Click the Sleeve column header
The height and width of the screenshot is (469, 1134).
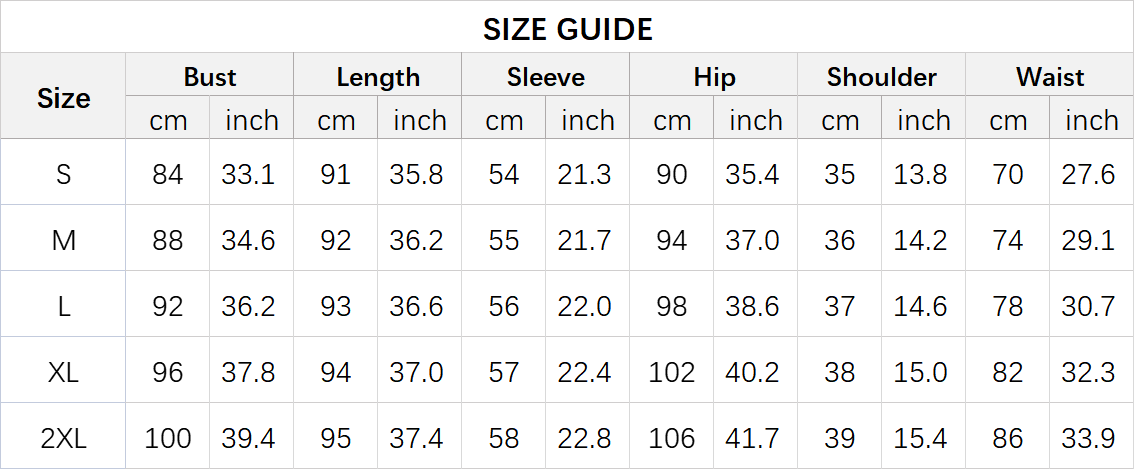[546, 77]
